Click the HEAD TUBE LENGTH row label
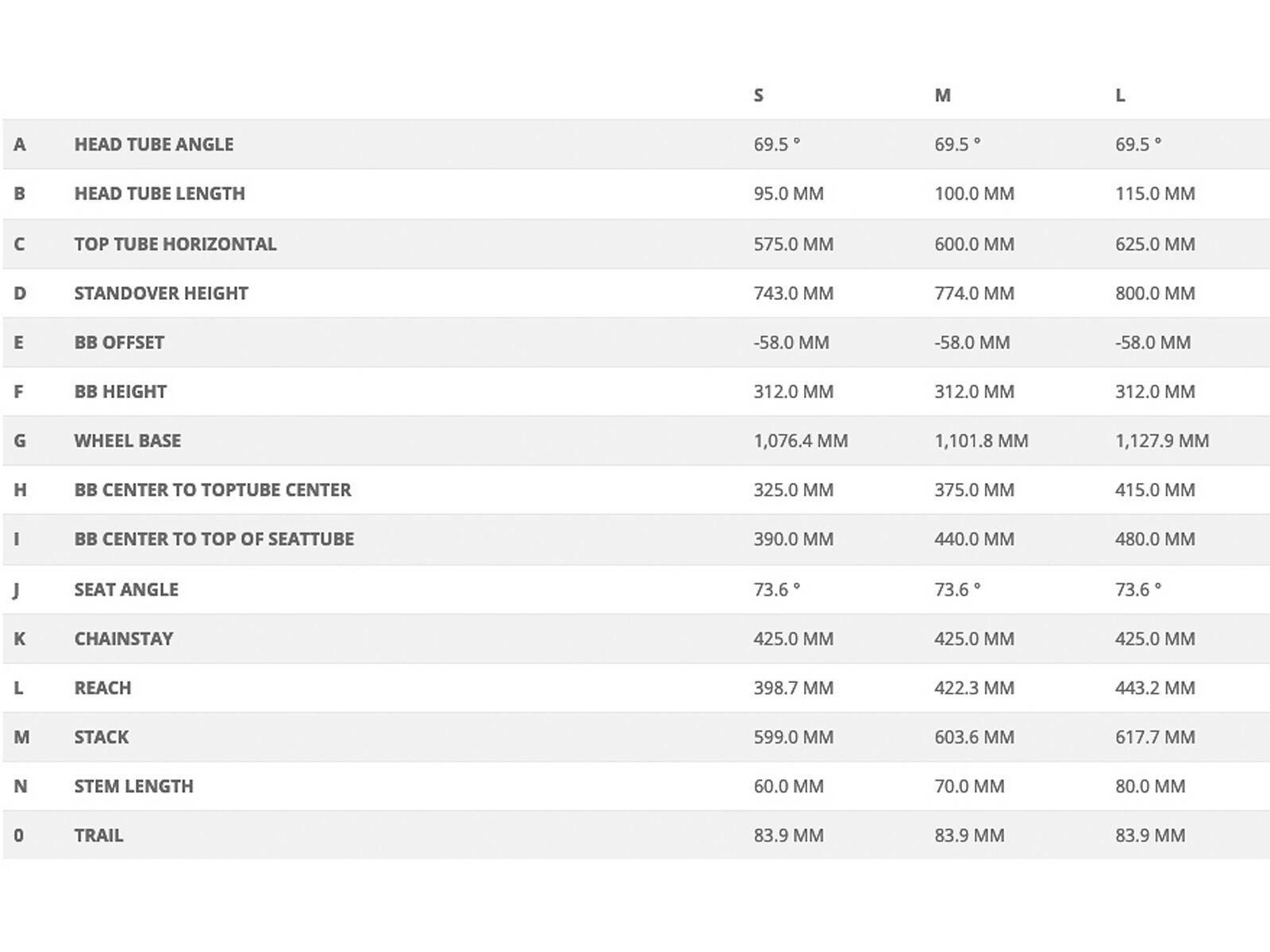 pos(160,194)
